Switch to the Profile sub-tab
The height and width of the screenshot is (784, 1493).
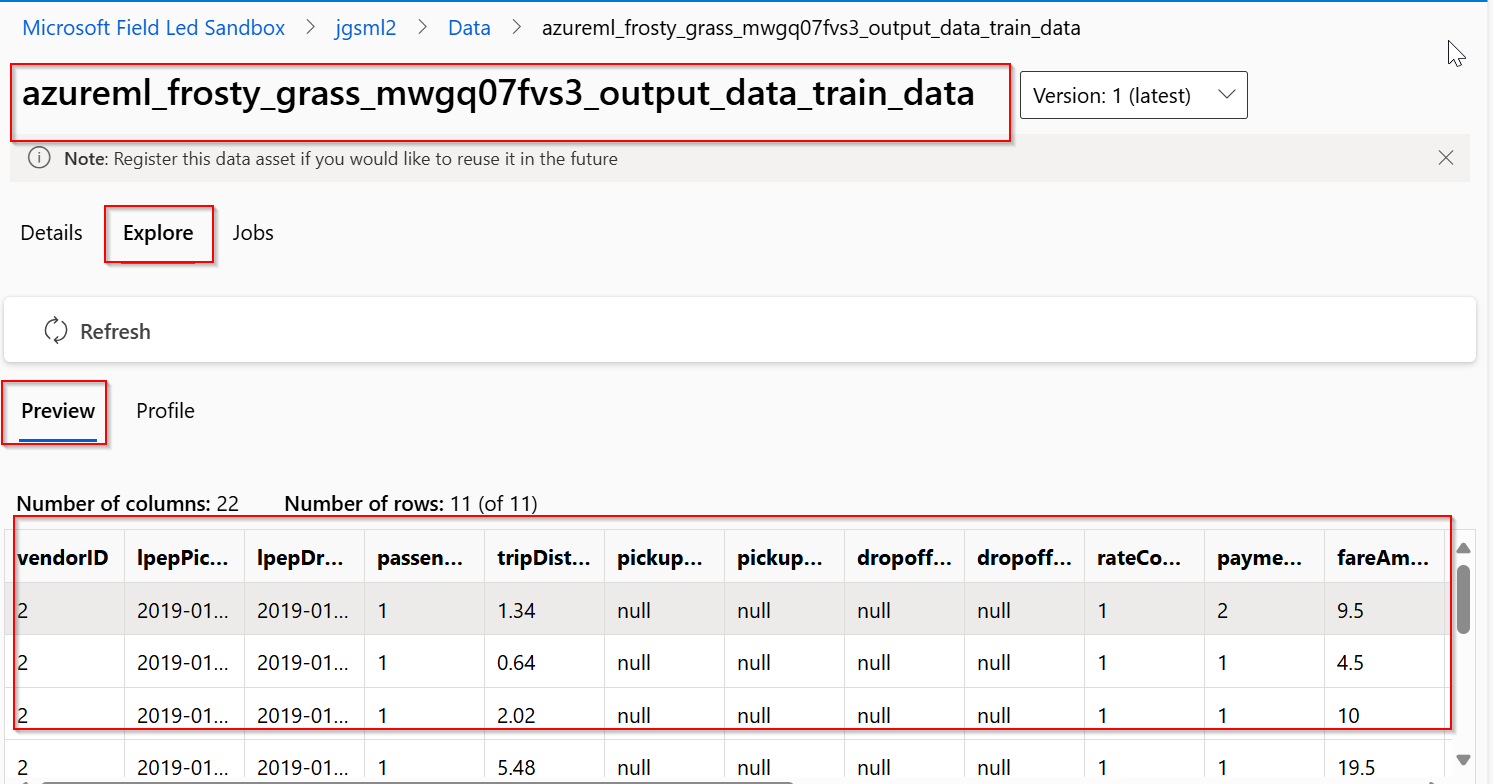click(x=165, y=411)
